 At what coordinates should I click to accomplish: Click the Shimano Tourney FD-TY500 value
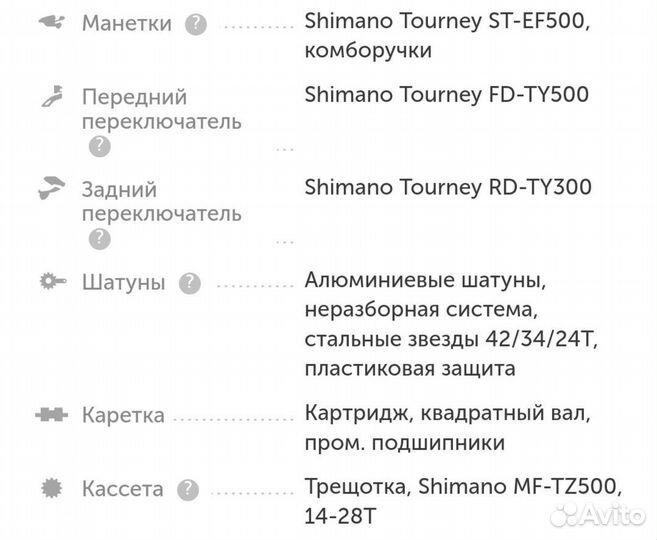pyautogui.click(x=446, y=96)
